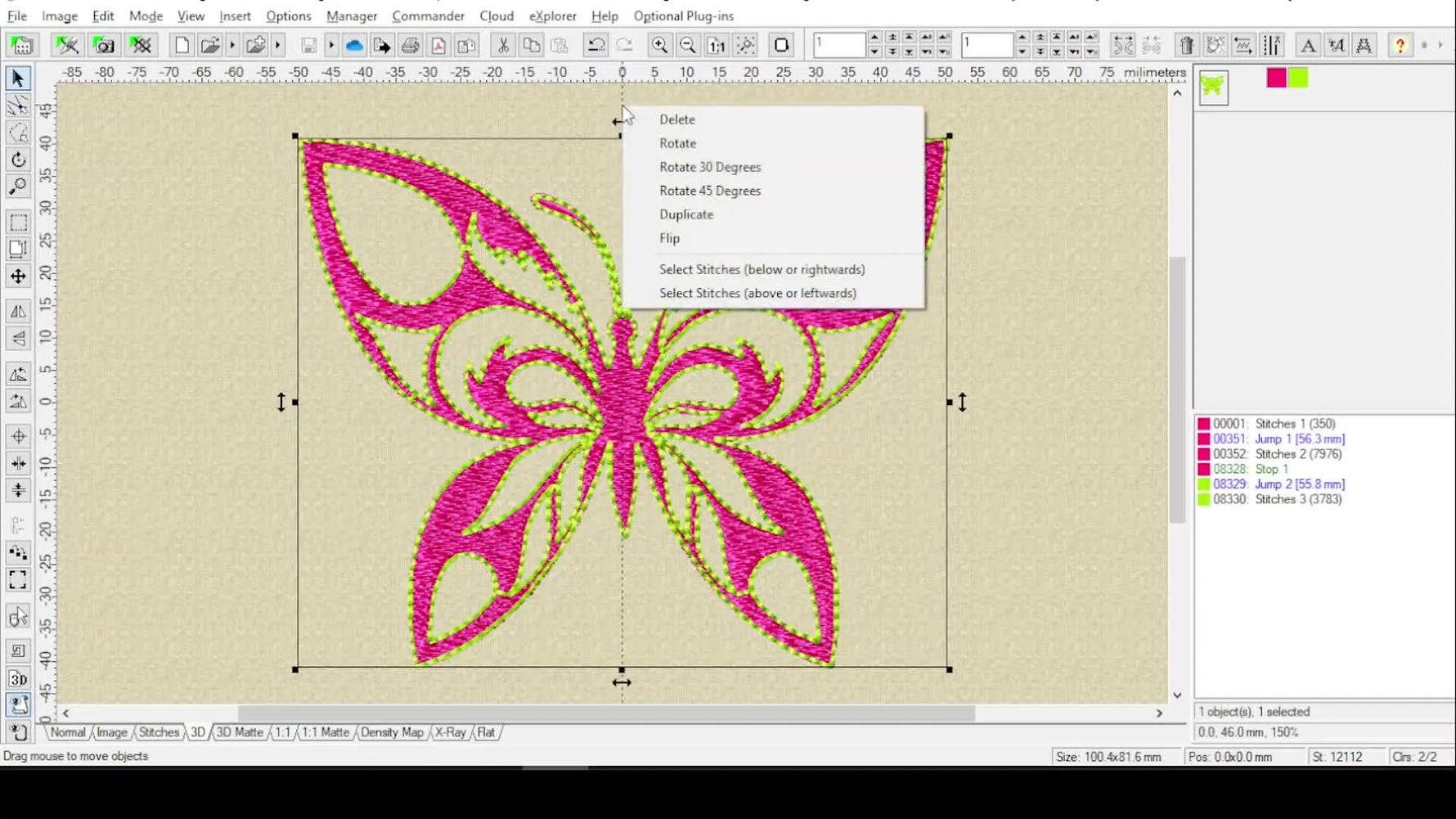This screenshot has height=819, width=1456.
Task: Open the File menu
Action: [16, 16]
